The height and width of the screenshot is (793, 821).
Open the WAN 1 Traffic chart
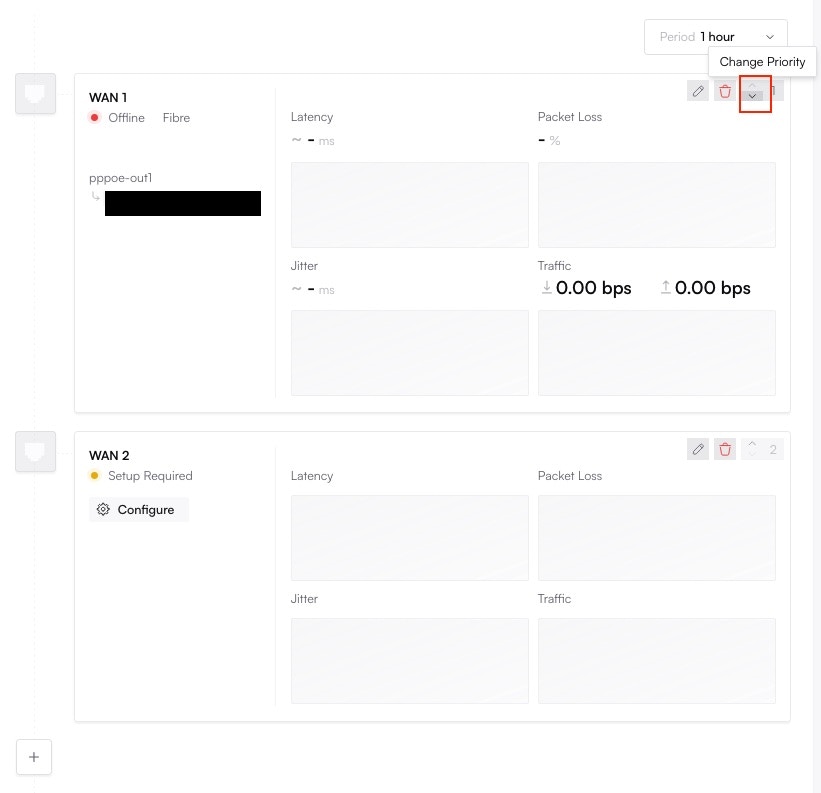[657, 353]
